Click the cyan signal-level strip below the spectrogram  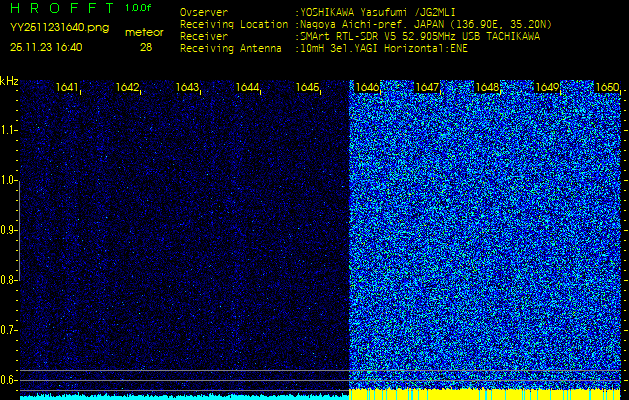[185, 397]
